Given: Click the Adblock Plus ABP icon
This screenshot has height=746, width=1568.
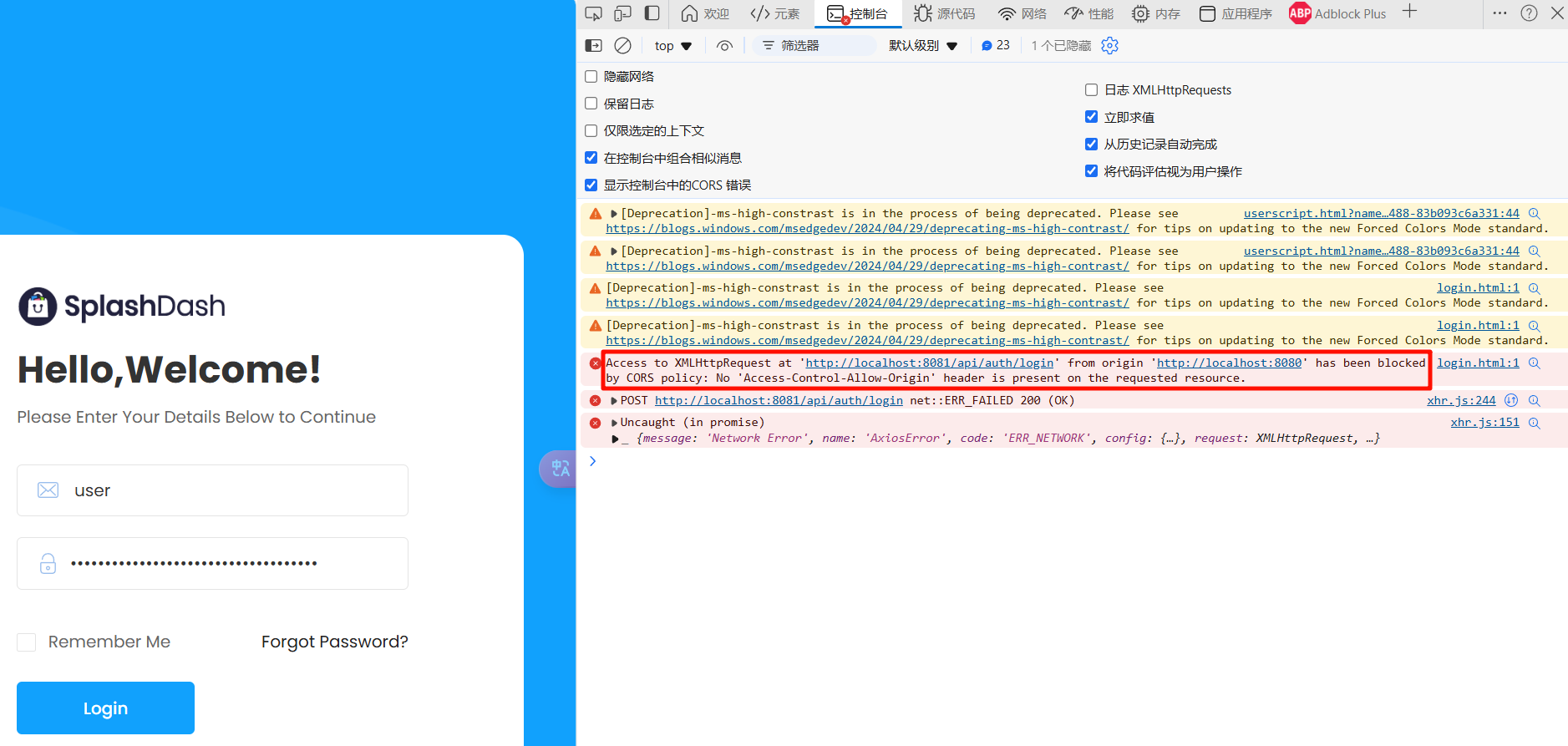Looking at the screenshot, I should point(1300,13).
